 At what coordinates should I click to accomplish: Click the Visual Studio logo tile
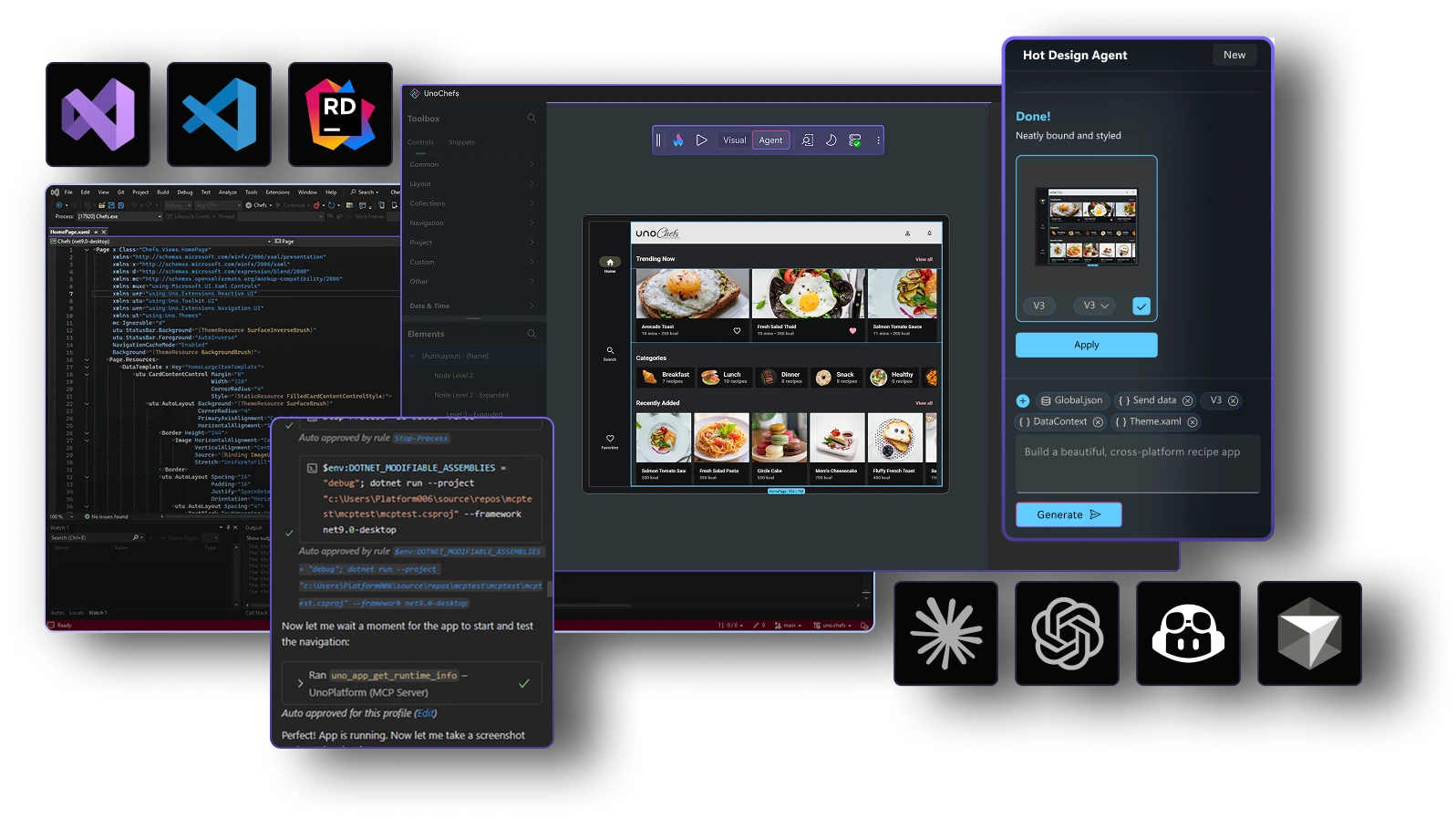[98, 114]
